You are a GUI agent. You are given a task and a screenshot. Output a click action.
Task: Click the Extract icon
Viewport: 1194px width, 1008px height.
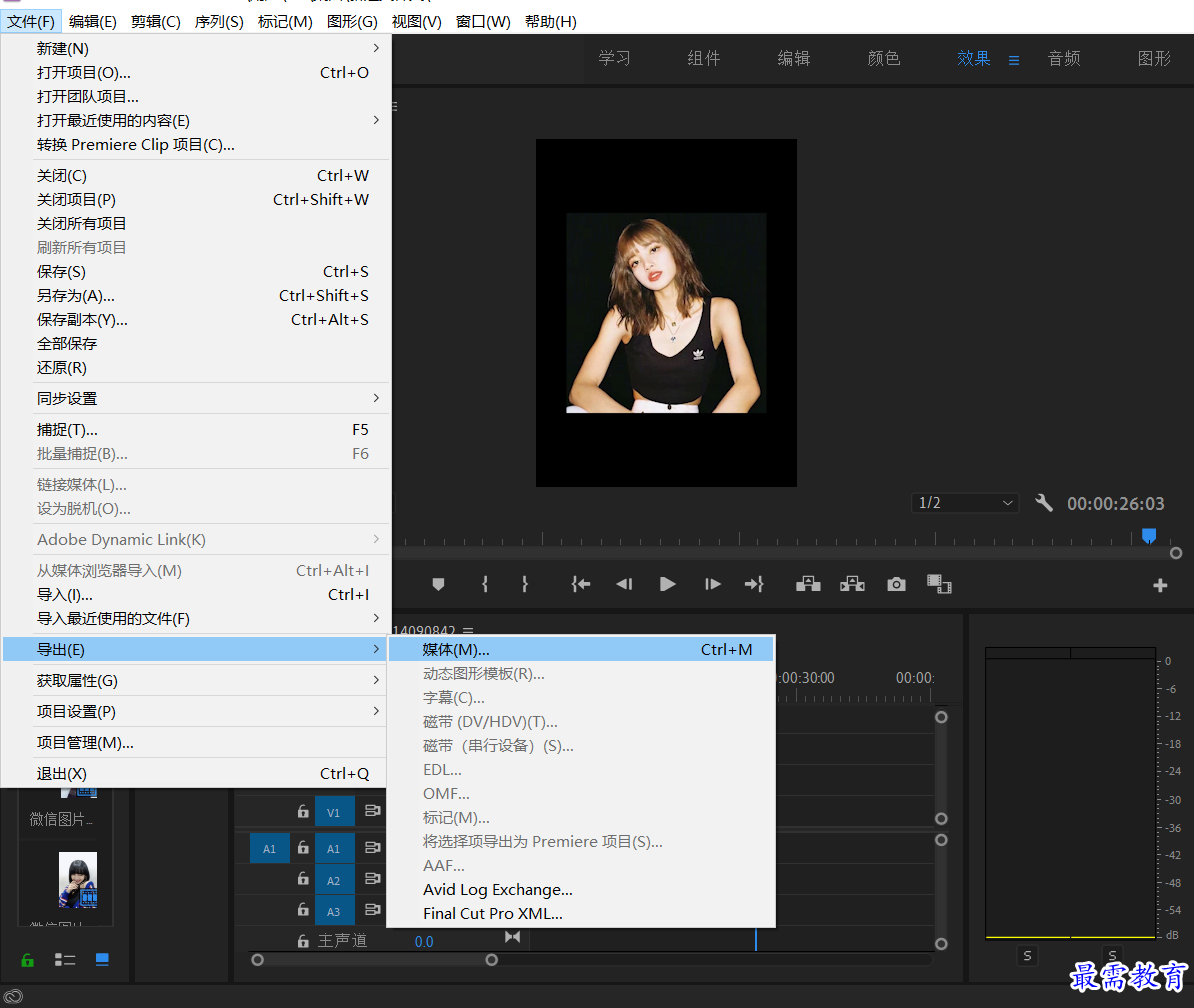pos(852,584)
